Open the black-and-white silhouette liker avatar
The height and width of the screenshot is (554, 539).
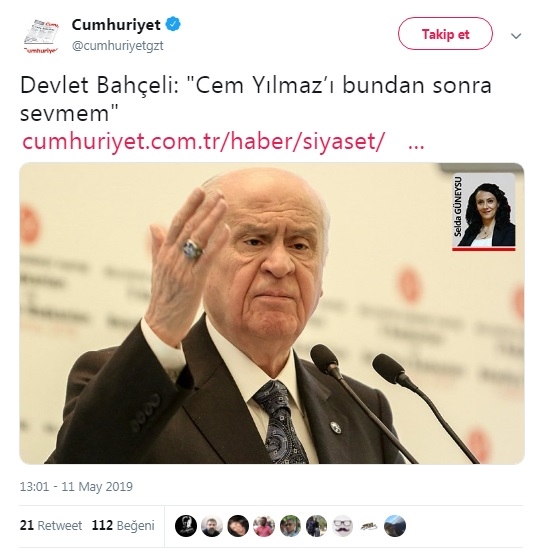coord(186,526)
